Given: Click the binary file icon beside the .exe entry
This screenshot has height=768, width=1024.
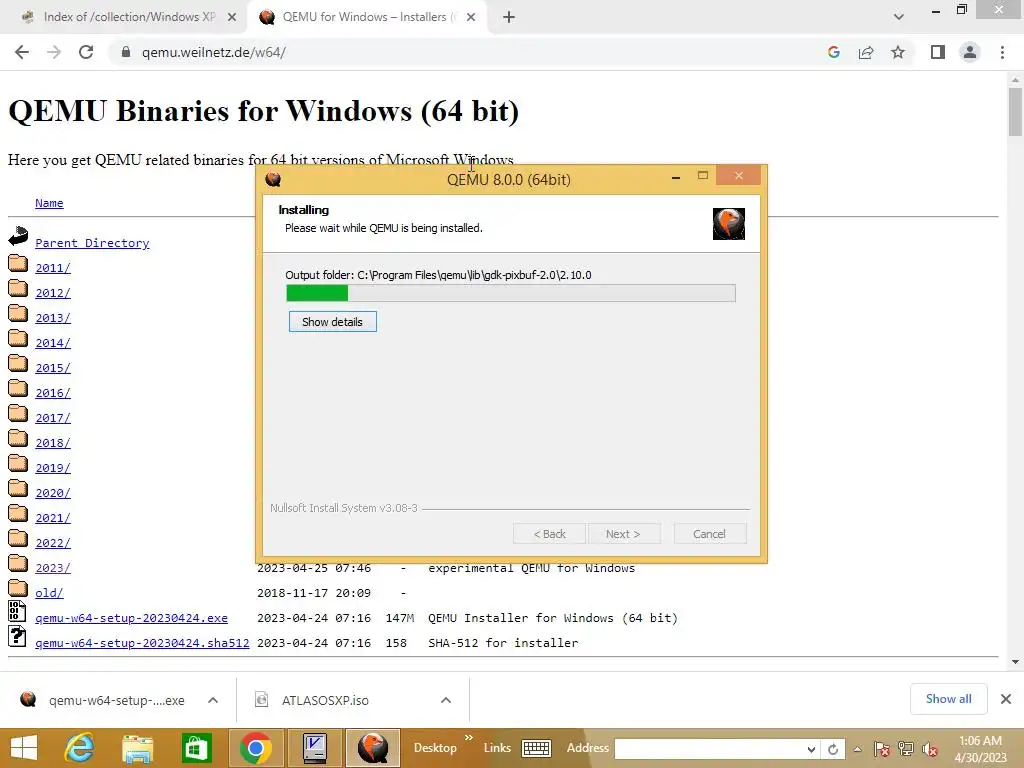Looking at the screenshot, I should tap(17, 611).
